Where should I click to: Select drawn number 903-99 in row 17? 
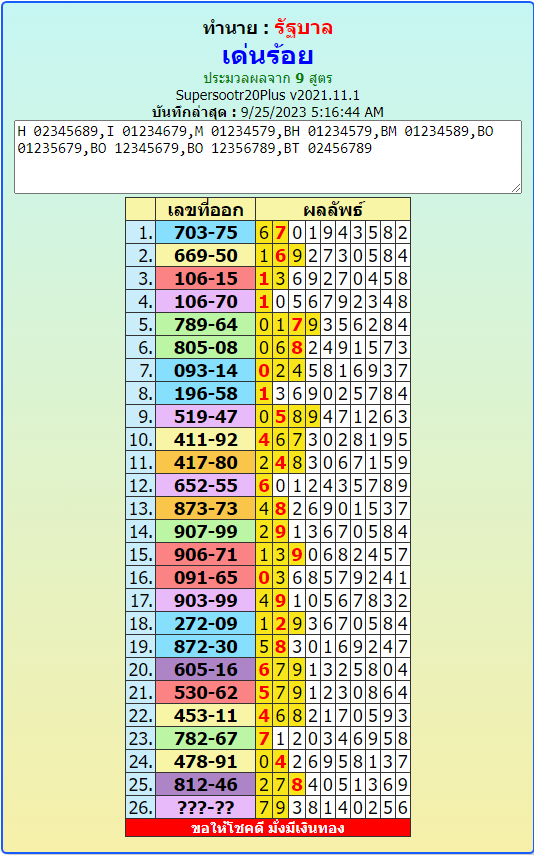206,601
